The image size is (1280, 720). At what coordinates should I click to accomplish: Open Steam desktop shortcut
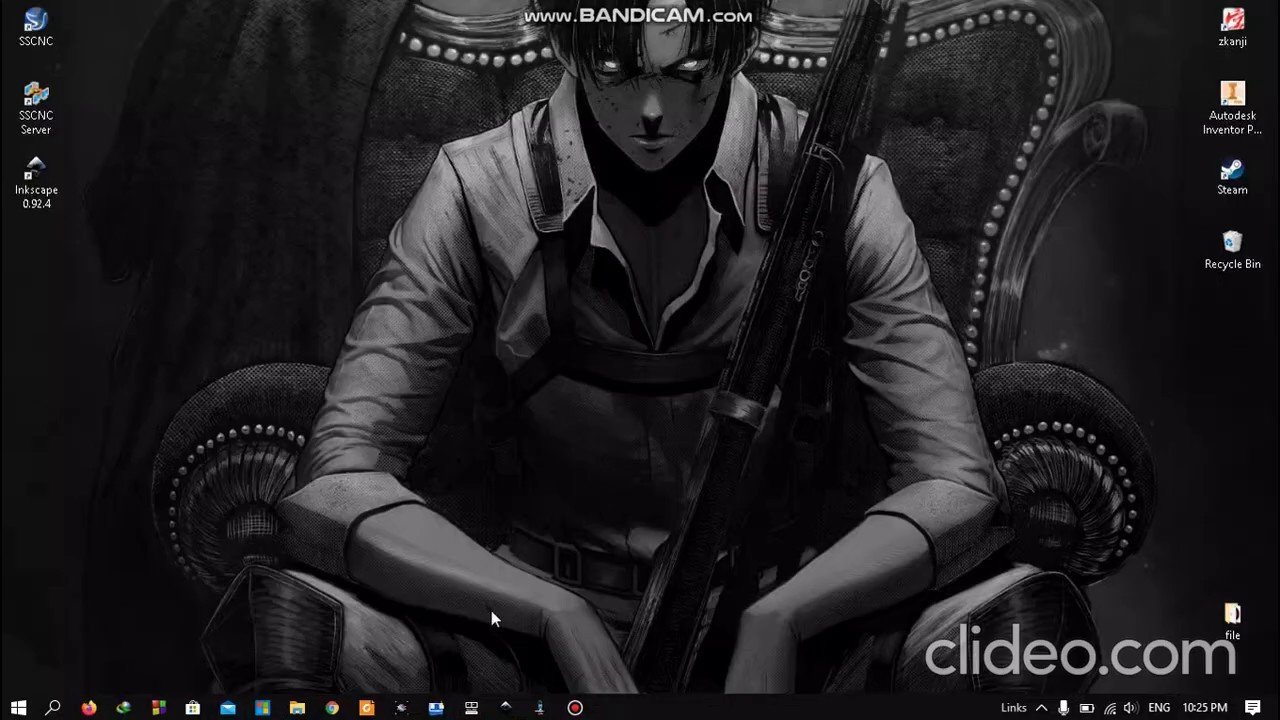click(x=1232, y=176)
